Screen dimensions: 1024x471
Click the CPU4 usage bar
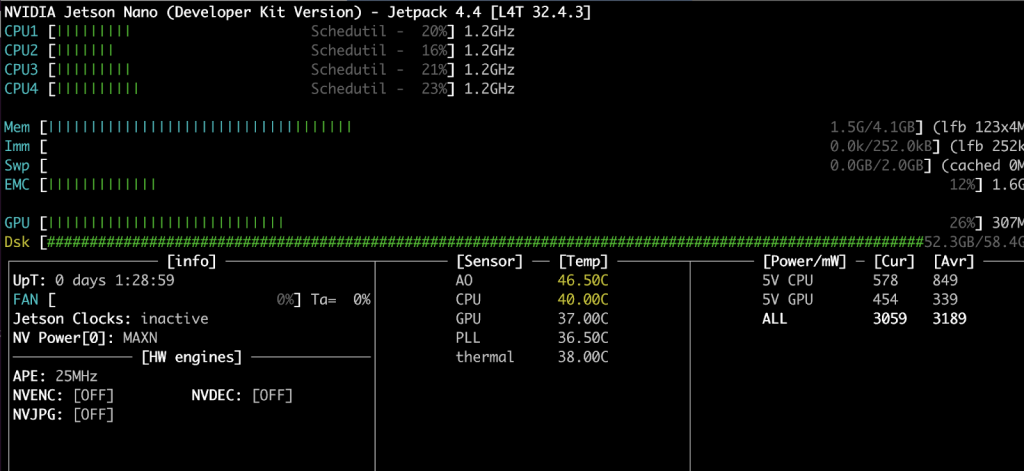(97, 89)
